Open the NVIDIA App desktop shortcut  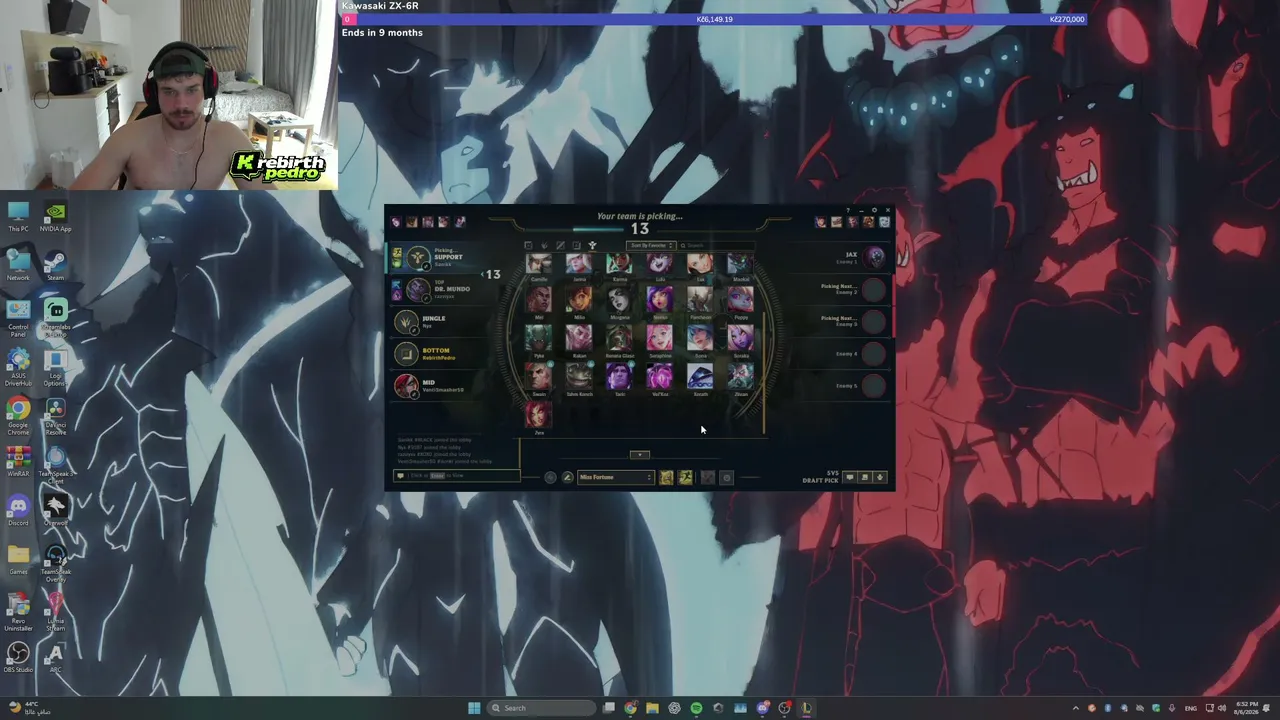tap(55, 217)
